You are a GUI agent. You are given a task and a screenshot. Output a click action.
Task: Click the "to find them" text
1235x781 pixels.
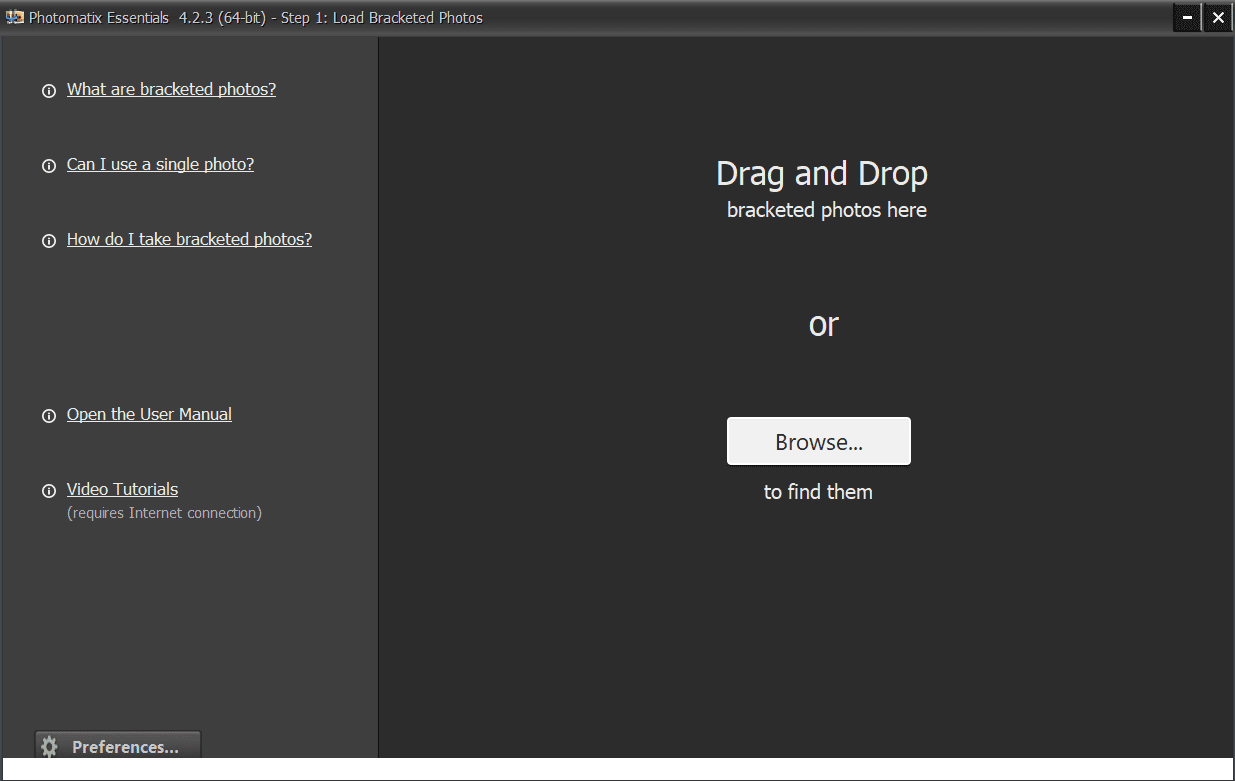pyautogui.click(x=818, y=492)
